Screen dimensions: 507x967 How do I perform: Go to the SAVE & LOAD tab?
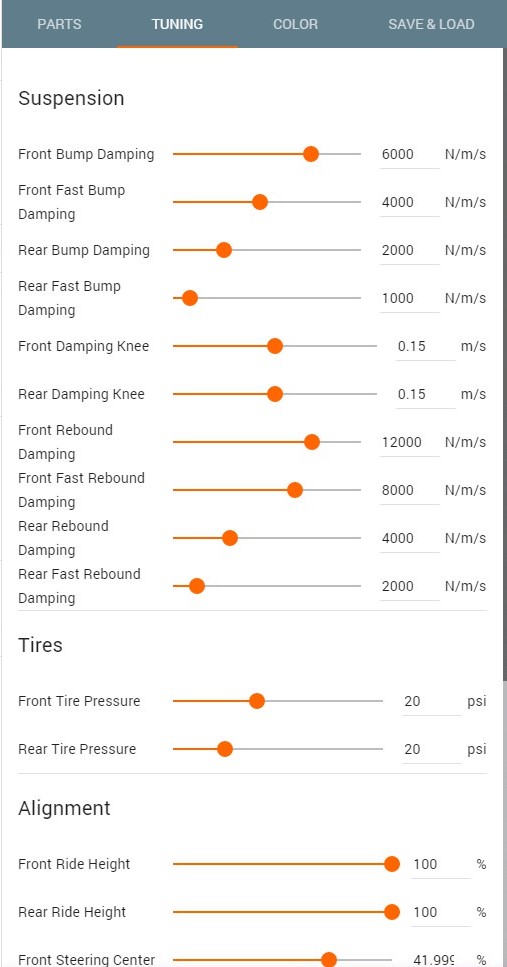pyautogui.click(x=431, y=24)
